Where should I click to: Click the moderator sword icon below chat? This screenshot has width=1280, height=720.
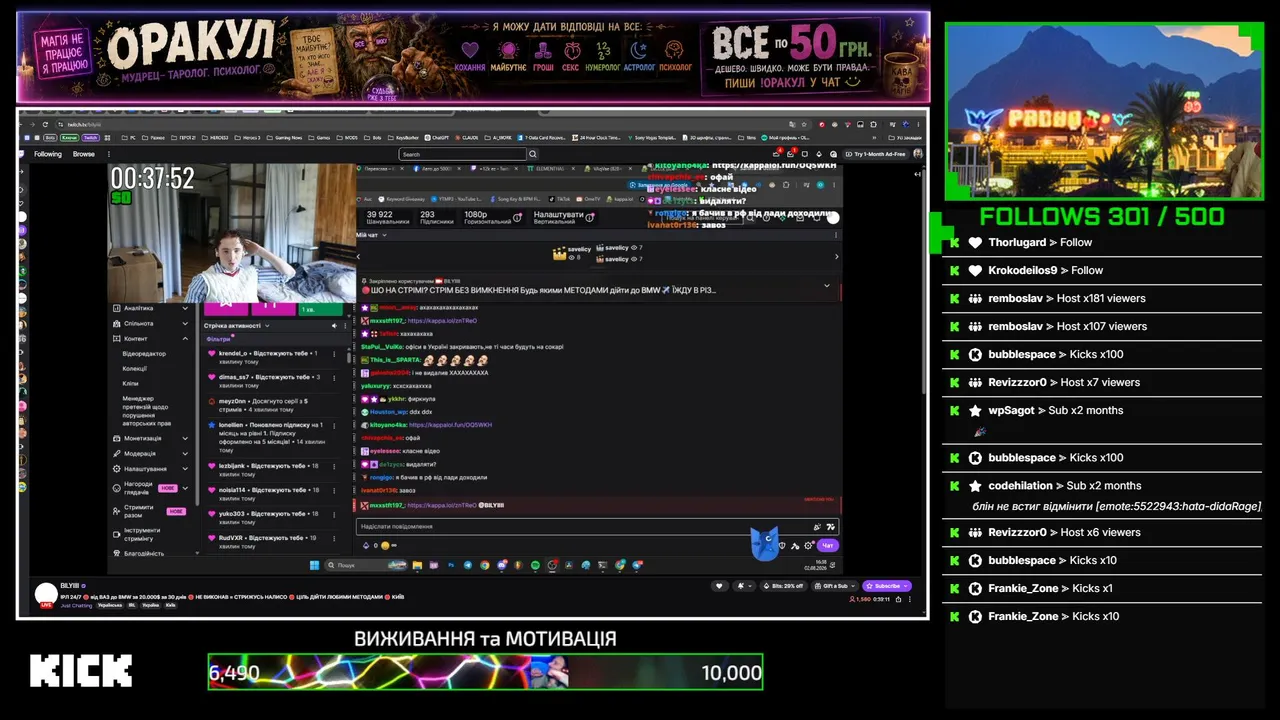tap(795, 546)
